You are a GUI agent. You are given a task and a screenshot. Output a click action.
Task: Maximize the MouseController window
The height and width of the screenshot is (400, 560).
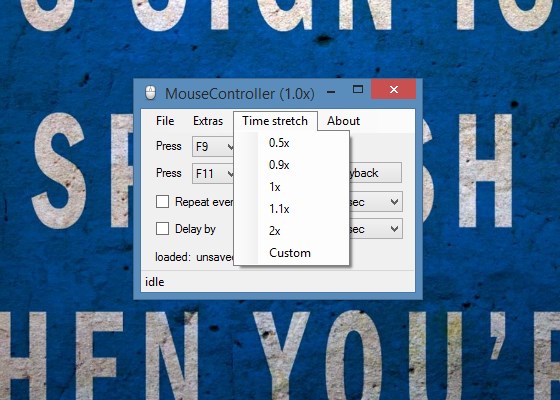(358, 89)
